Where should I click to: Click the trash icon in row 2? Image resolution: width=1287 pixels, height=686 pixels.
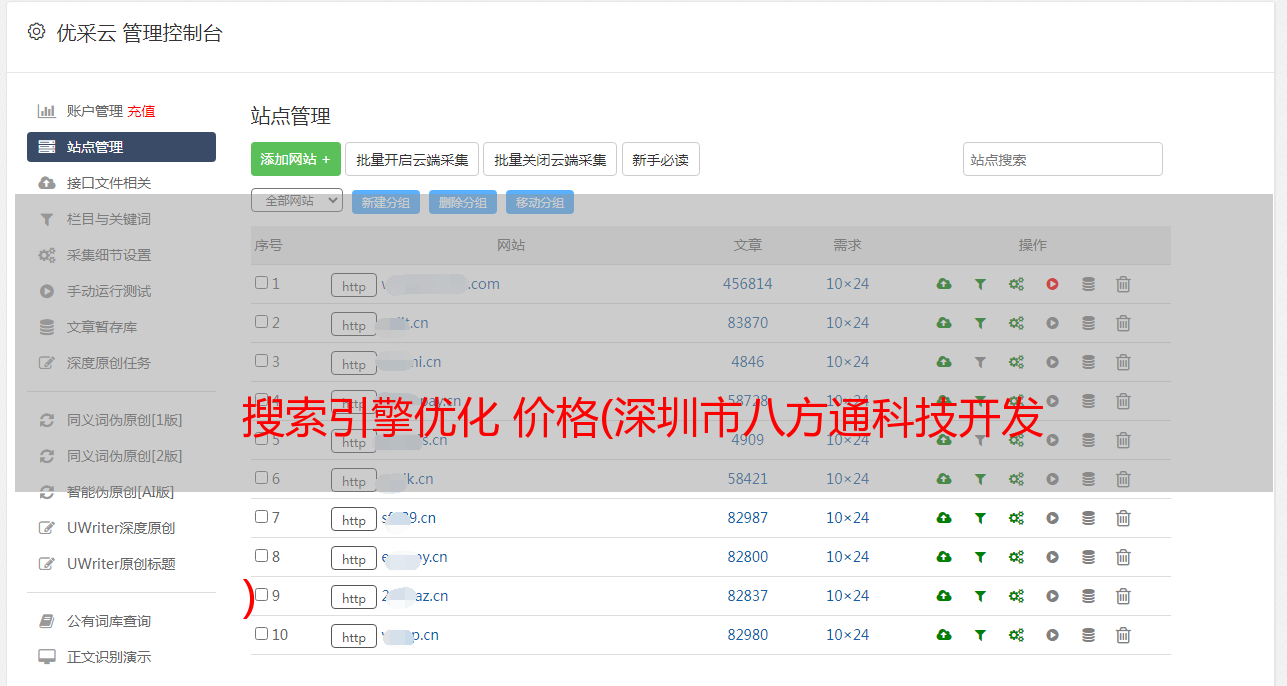pyautogui.click(x=1123, y=323)
